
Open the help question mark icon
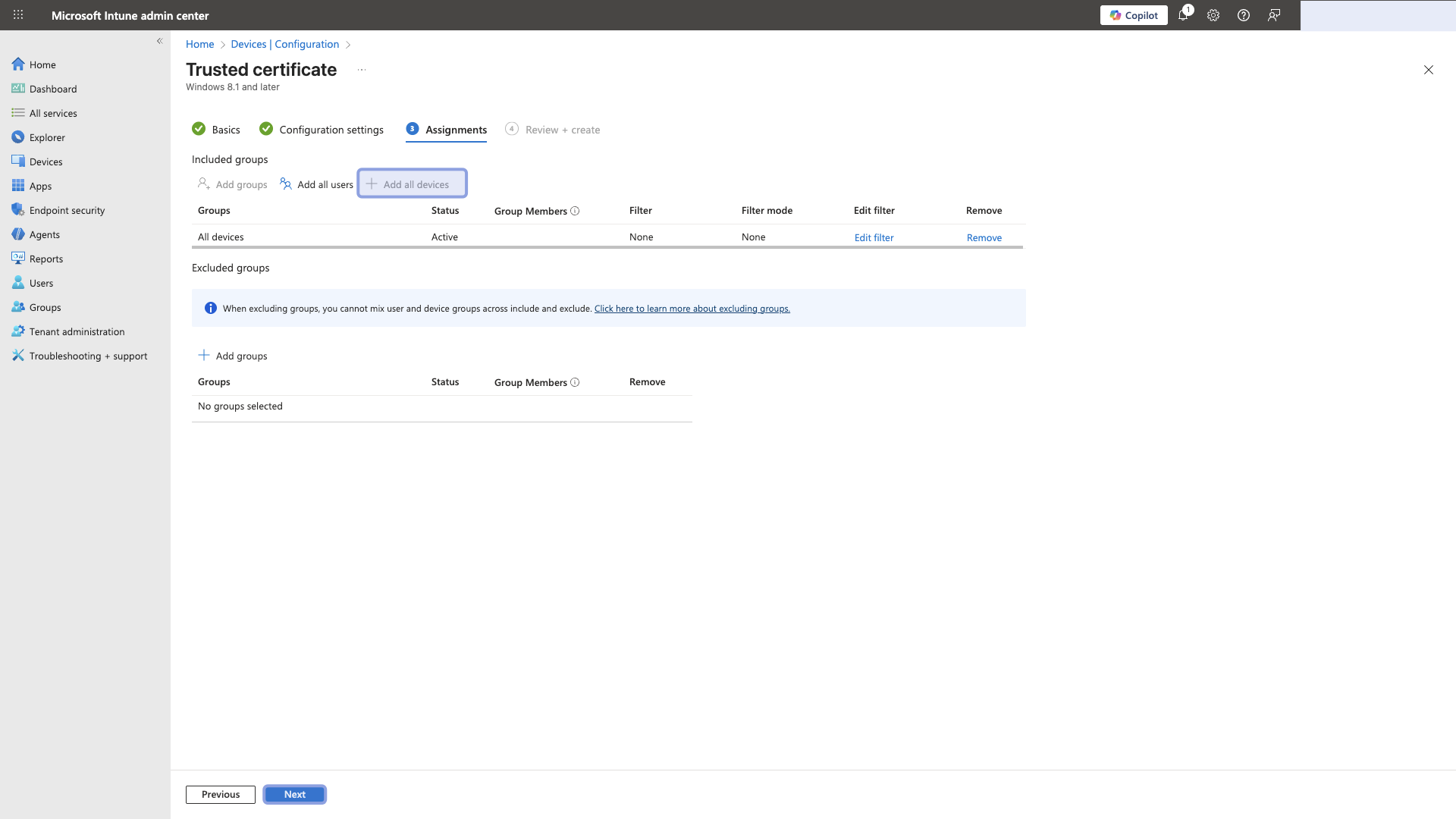pyautogui.click(x=1243, y=15)
